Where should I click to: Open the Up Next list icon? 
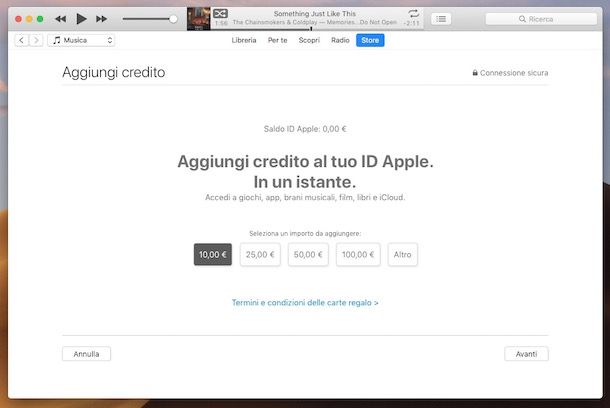441,19
